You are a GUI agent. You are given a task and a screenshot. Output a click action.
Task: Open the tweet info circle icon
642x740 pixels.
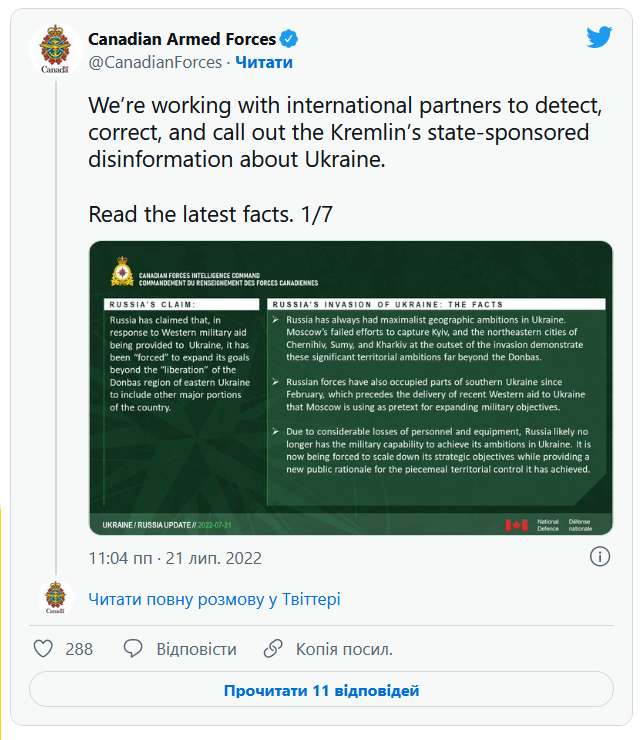(x=600, y=556)
